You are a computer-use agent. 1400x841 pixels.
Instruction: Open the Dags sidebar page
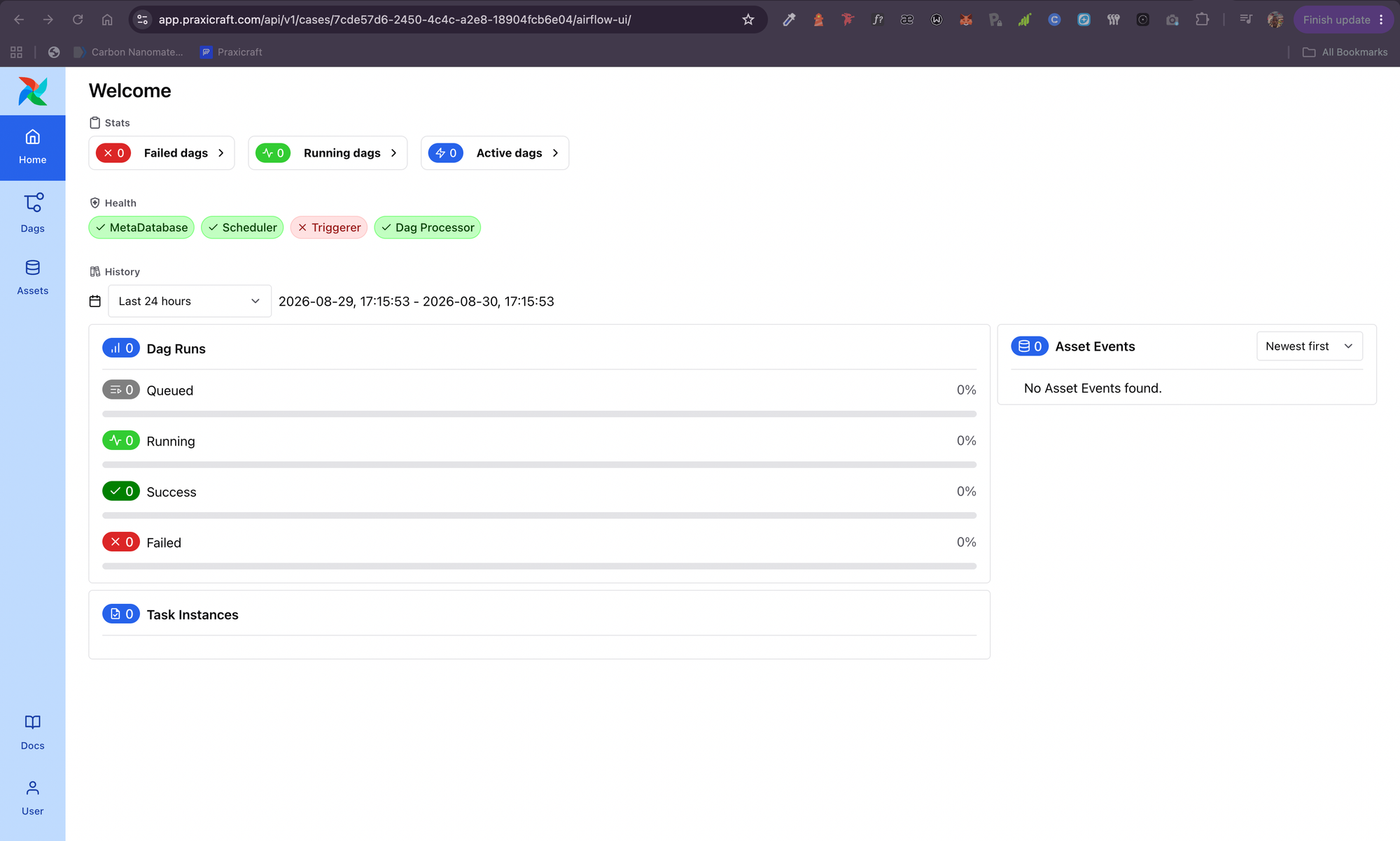tap(33, 213)
